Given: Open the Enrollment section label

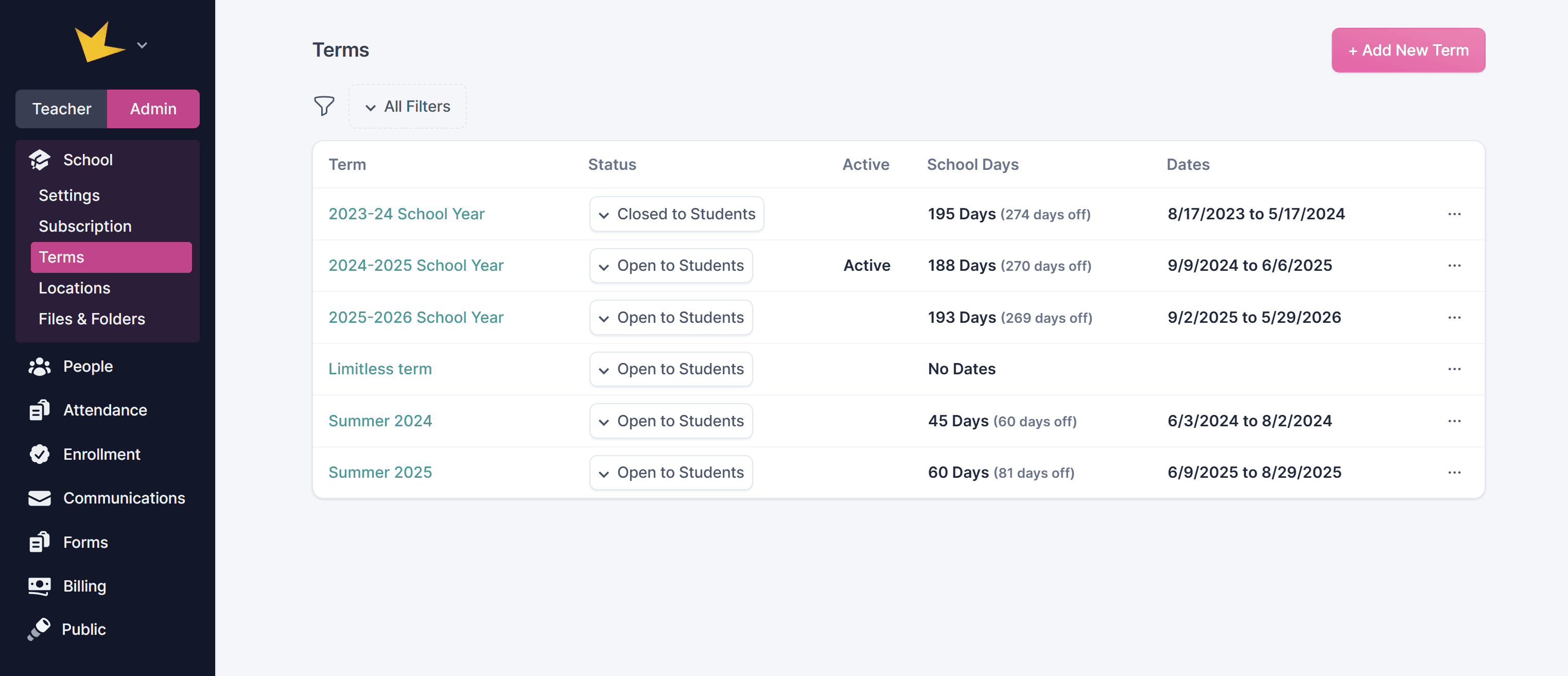Looking at the screenshot, I should point(101,454).
